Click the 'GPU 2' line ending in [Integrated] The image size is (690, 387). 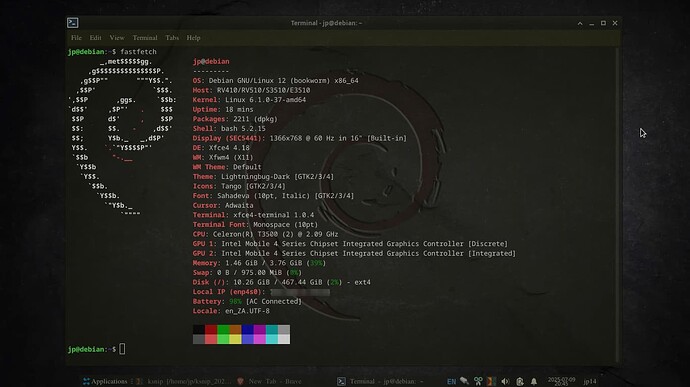pyautogui.click(x=354, y=254)
